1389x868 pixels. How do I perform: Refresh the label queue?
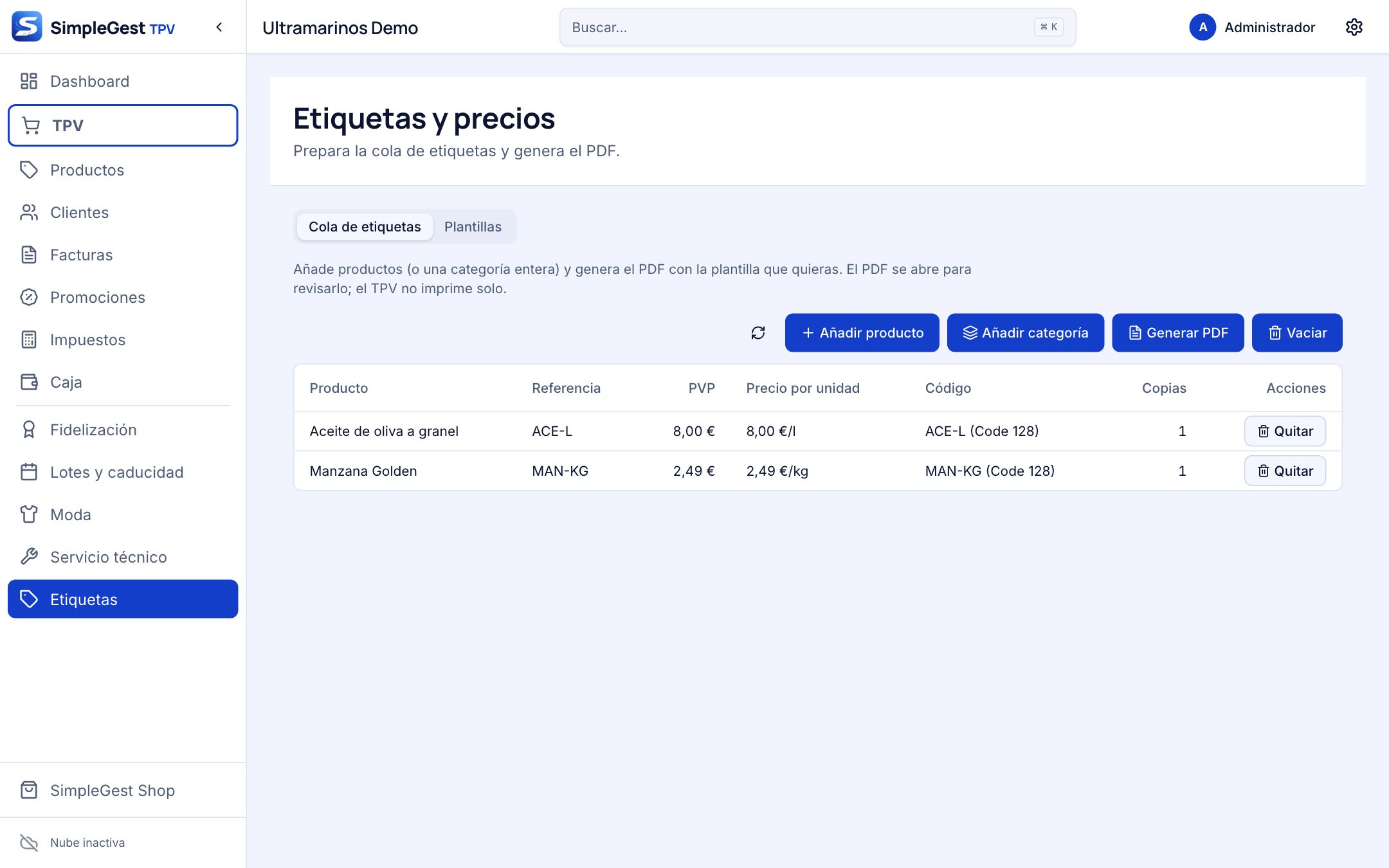click(x=758, y=332)
